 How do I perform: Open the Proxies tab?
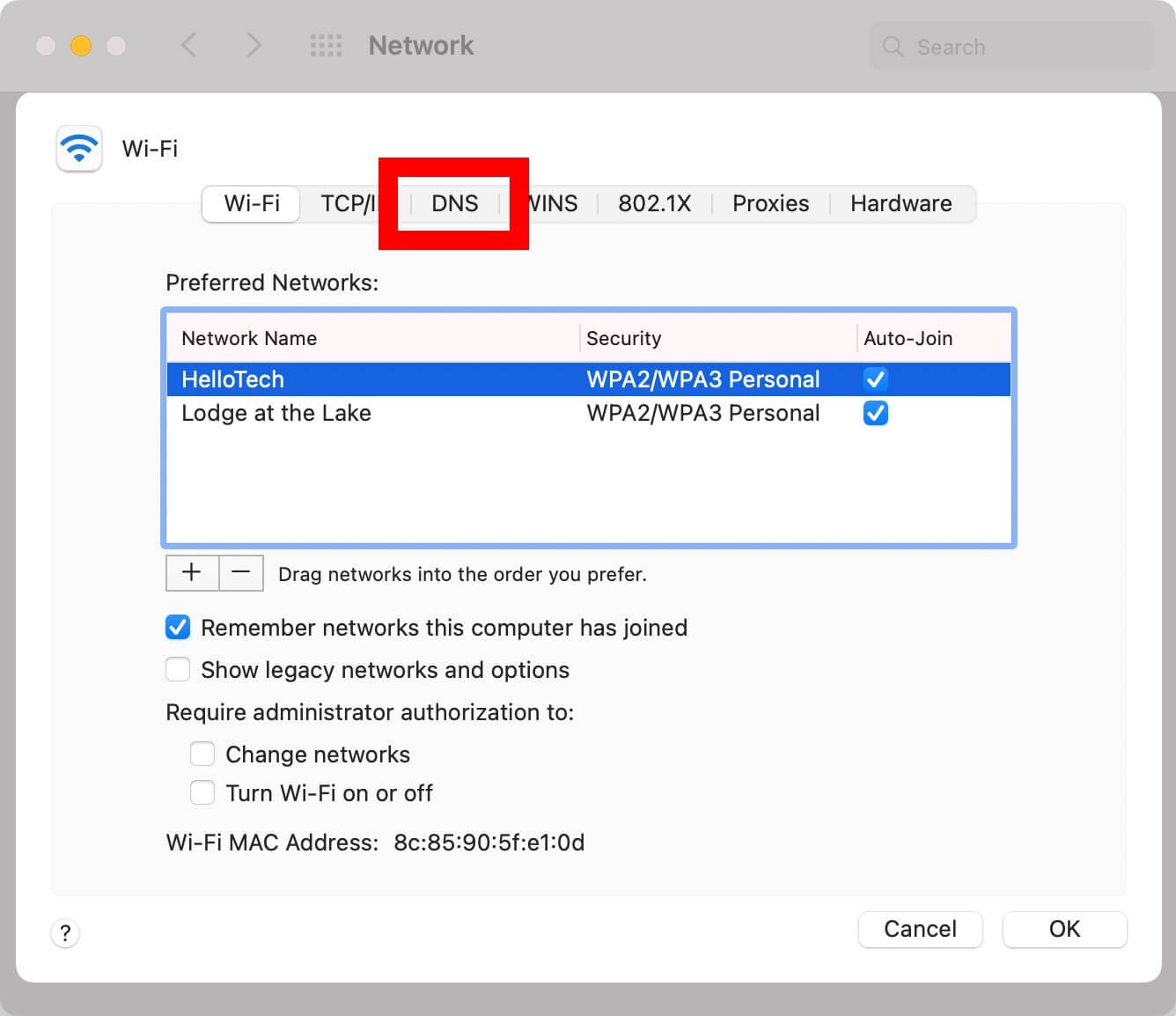(770, 203)
